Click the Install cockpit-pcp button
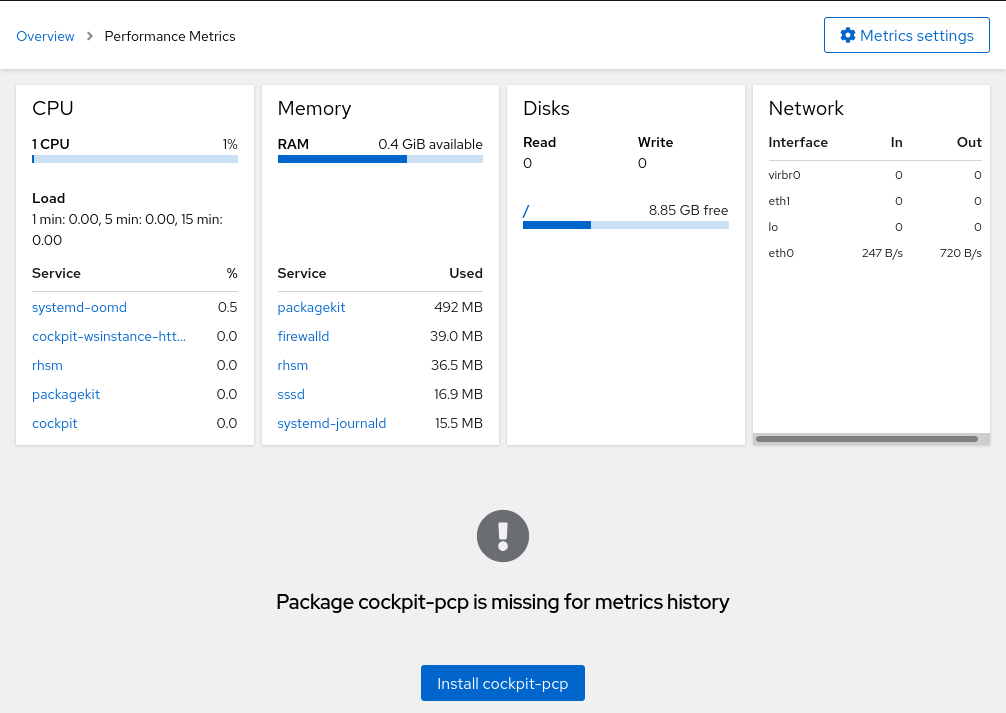This screenshot has height=713, width=1006. point(502,684)
